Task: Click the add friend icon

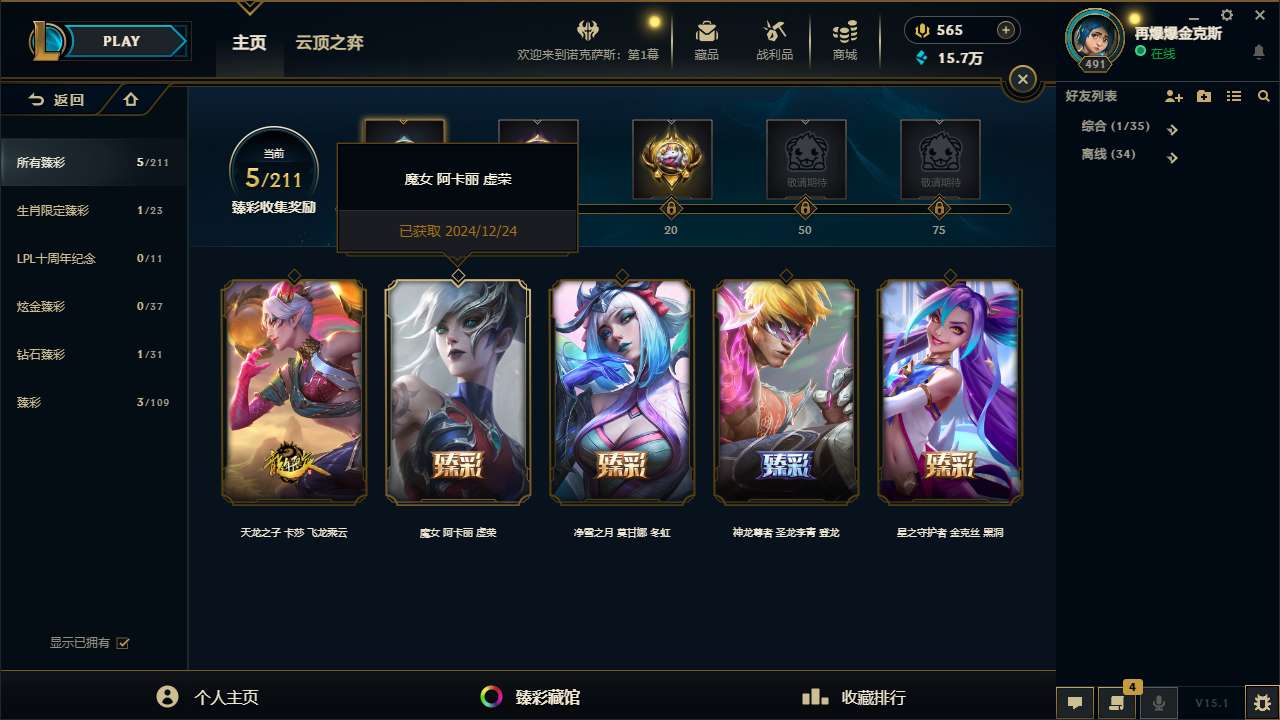Action: [x=1174, y=96]
